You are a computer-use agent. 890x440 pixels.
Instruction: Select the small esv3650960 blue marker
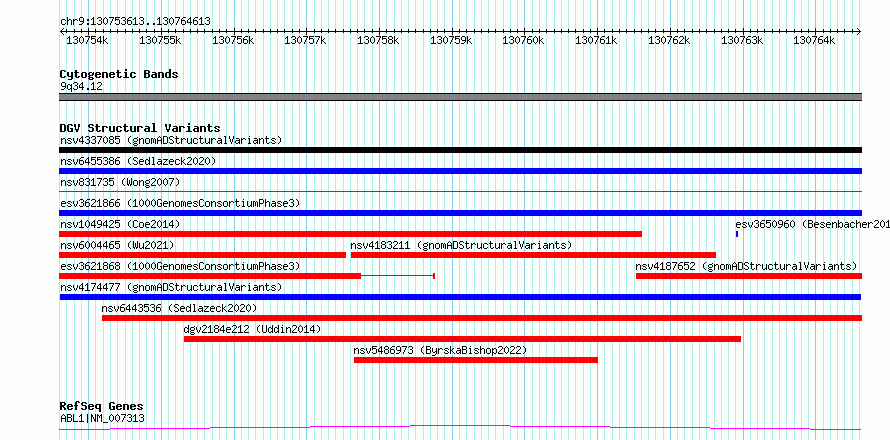point(737,234)
